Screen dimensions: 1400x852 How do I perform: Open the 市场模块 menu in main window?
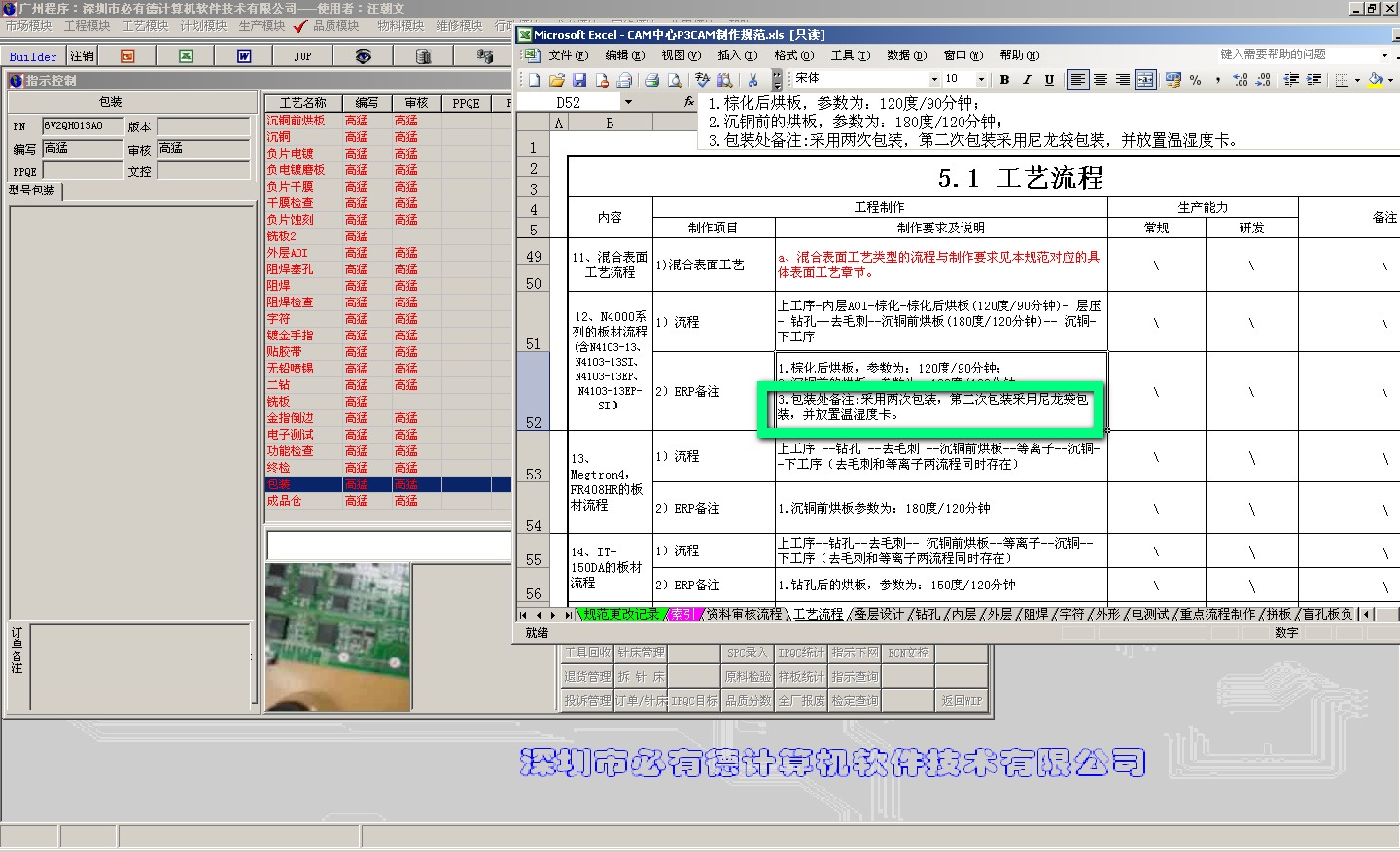(29, 26)
